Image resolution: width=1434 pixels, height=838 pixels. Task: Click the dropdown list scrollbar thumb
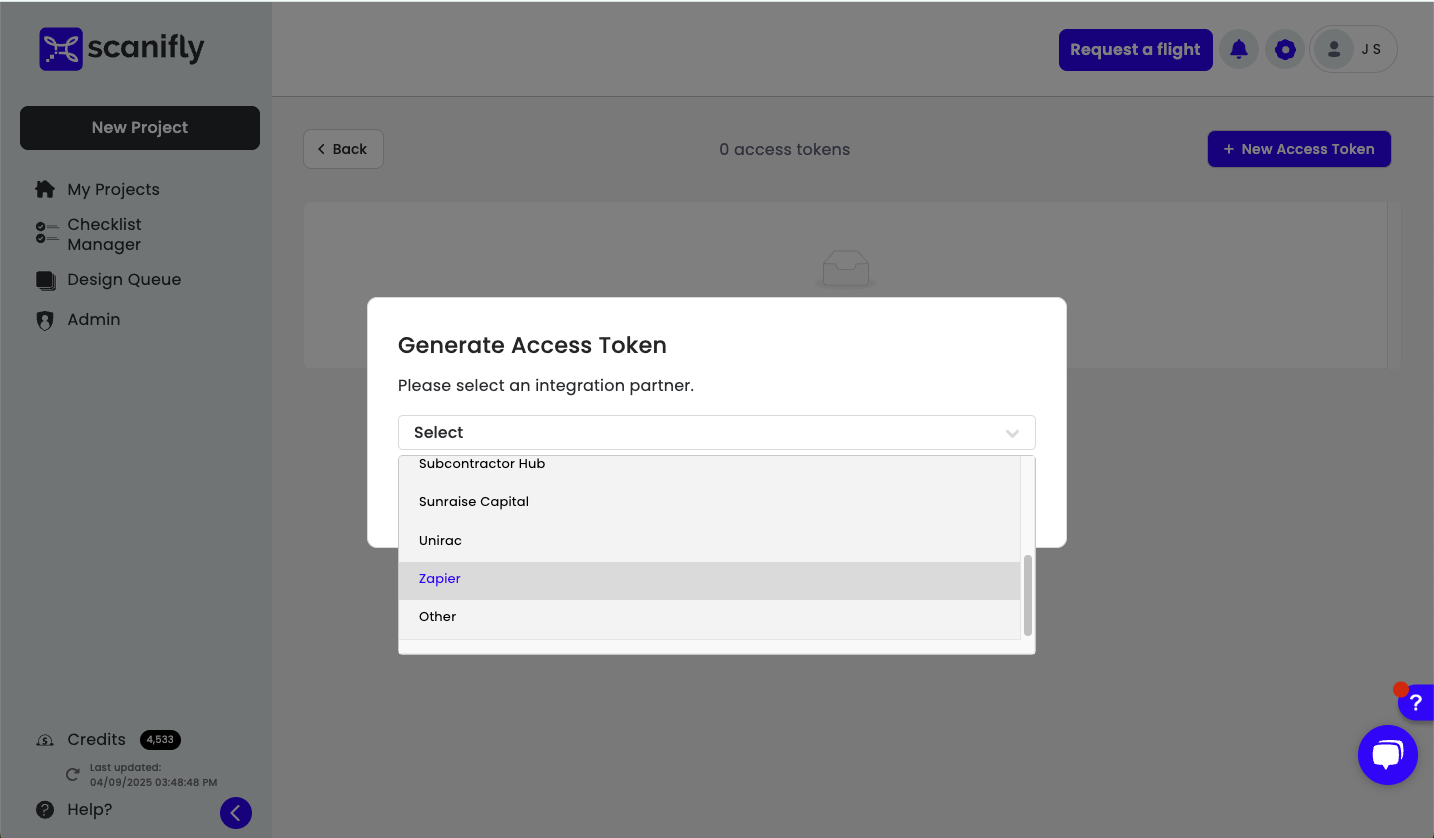[x=1028, y=595]
